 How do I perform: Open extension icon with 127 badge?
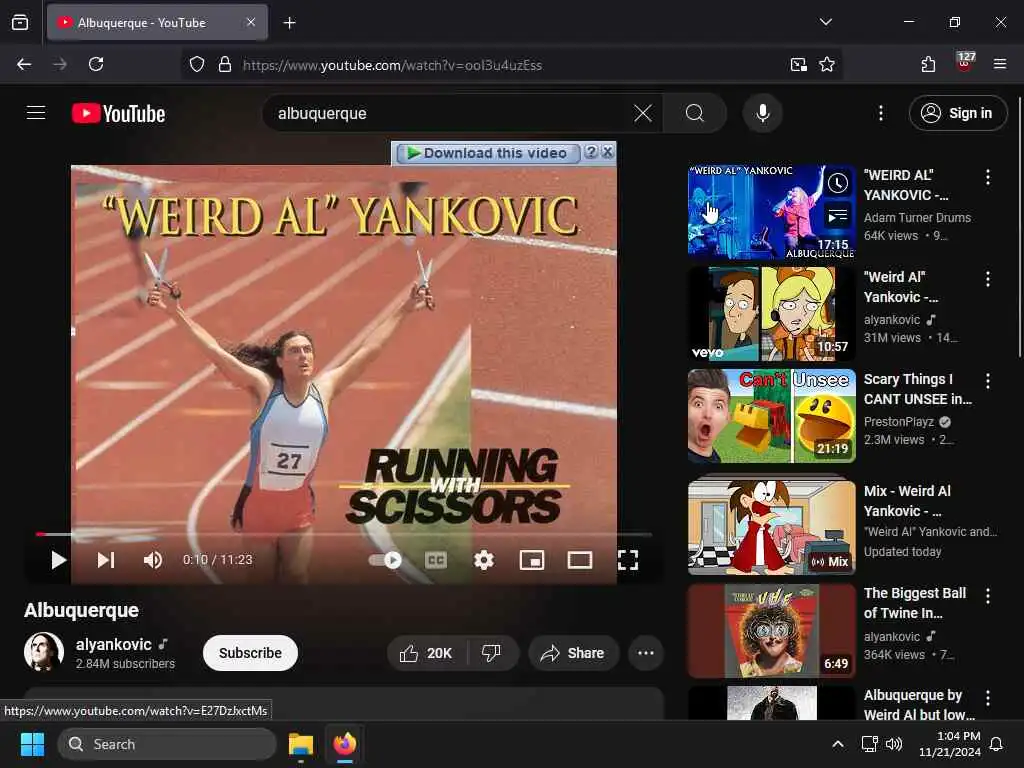click(964, 63)
